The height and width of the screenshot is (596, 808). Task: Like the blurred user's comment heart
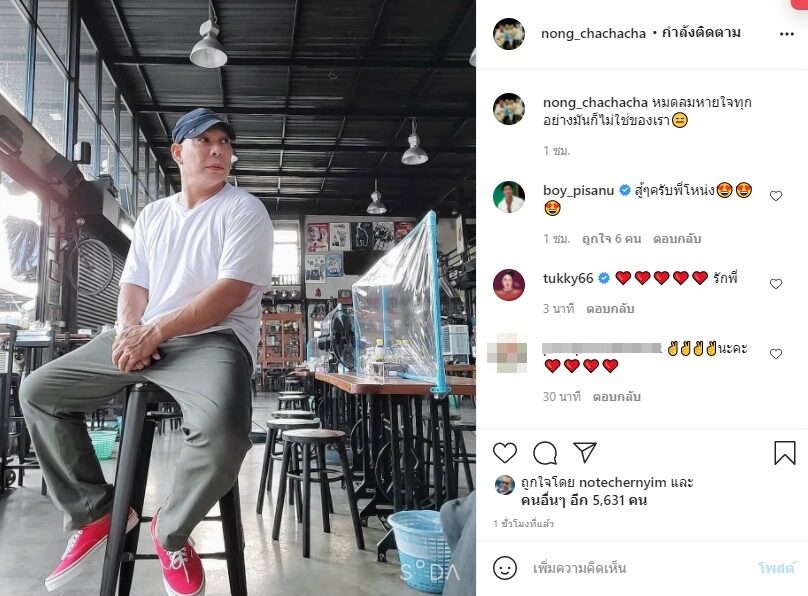pyautogui.click(x=776, y=354)
